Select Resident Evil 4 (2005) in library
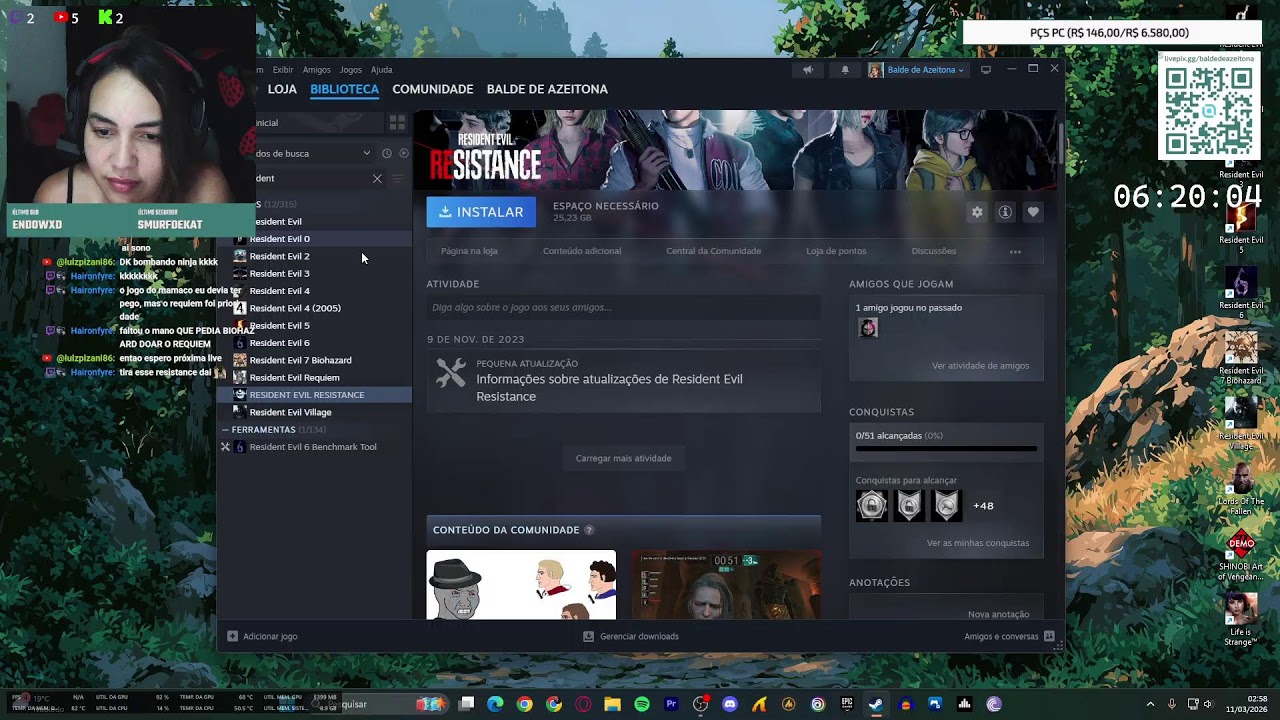Screen dimensions: 1280x720 point(295,308)
